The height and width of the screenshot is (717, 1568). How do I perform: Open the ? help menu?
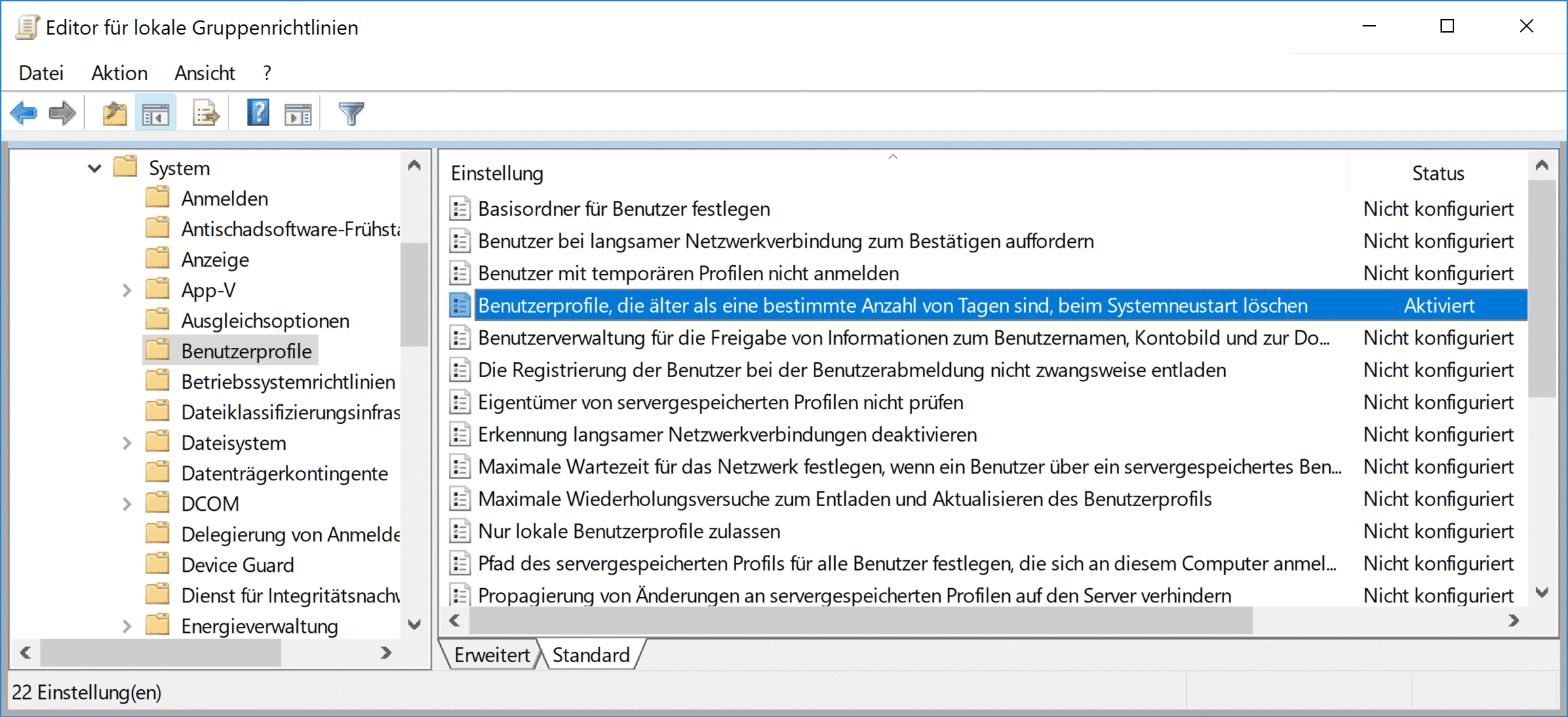coord(267,73)
